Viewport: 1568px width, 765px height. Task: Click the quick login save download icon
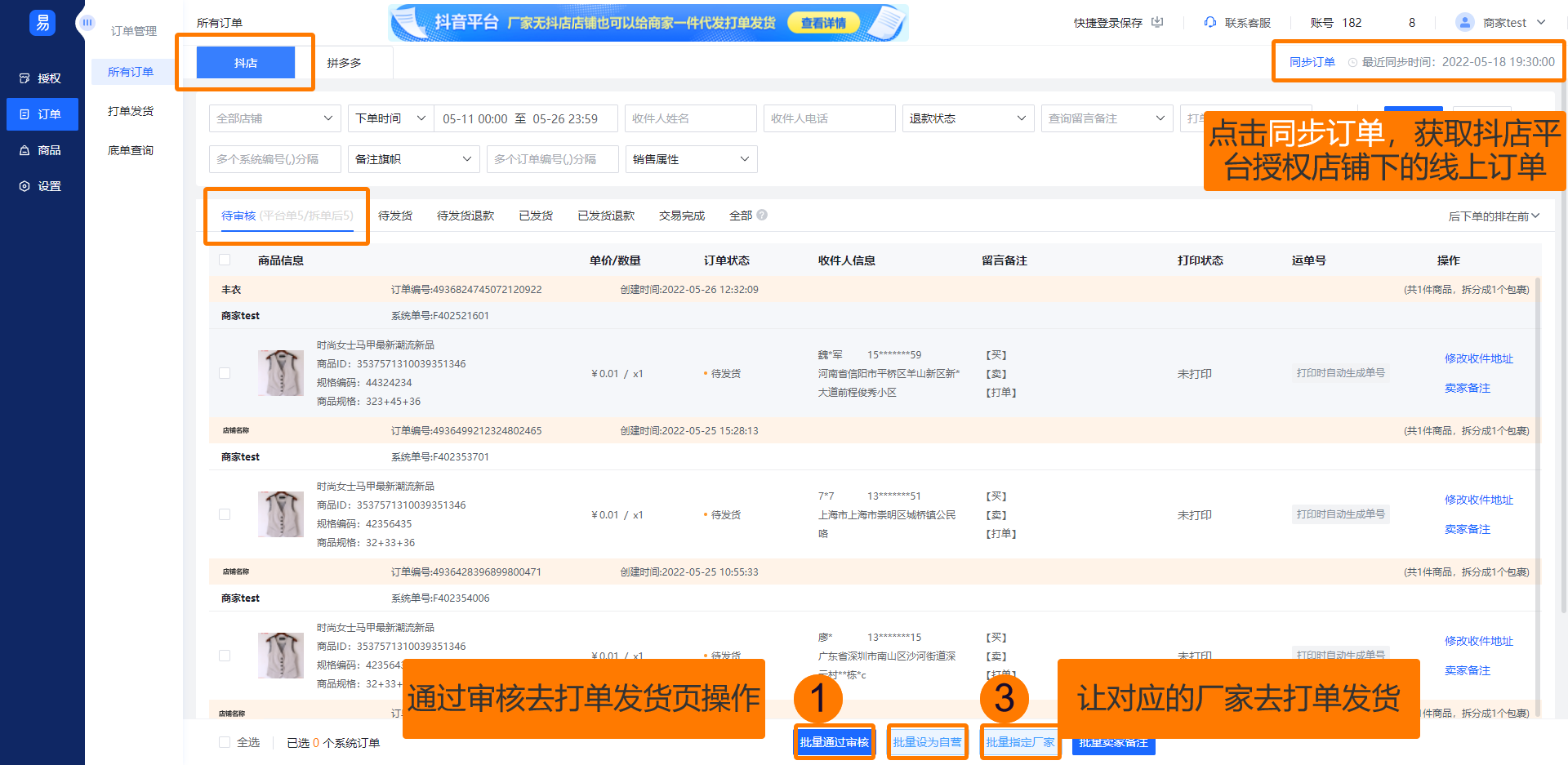pyautogui.click(x=1157, y=22)
